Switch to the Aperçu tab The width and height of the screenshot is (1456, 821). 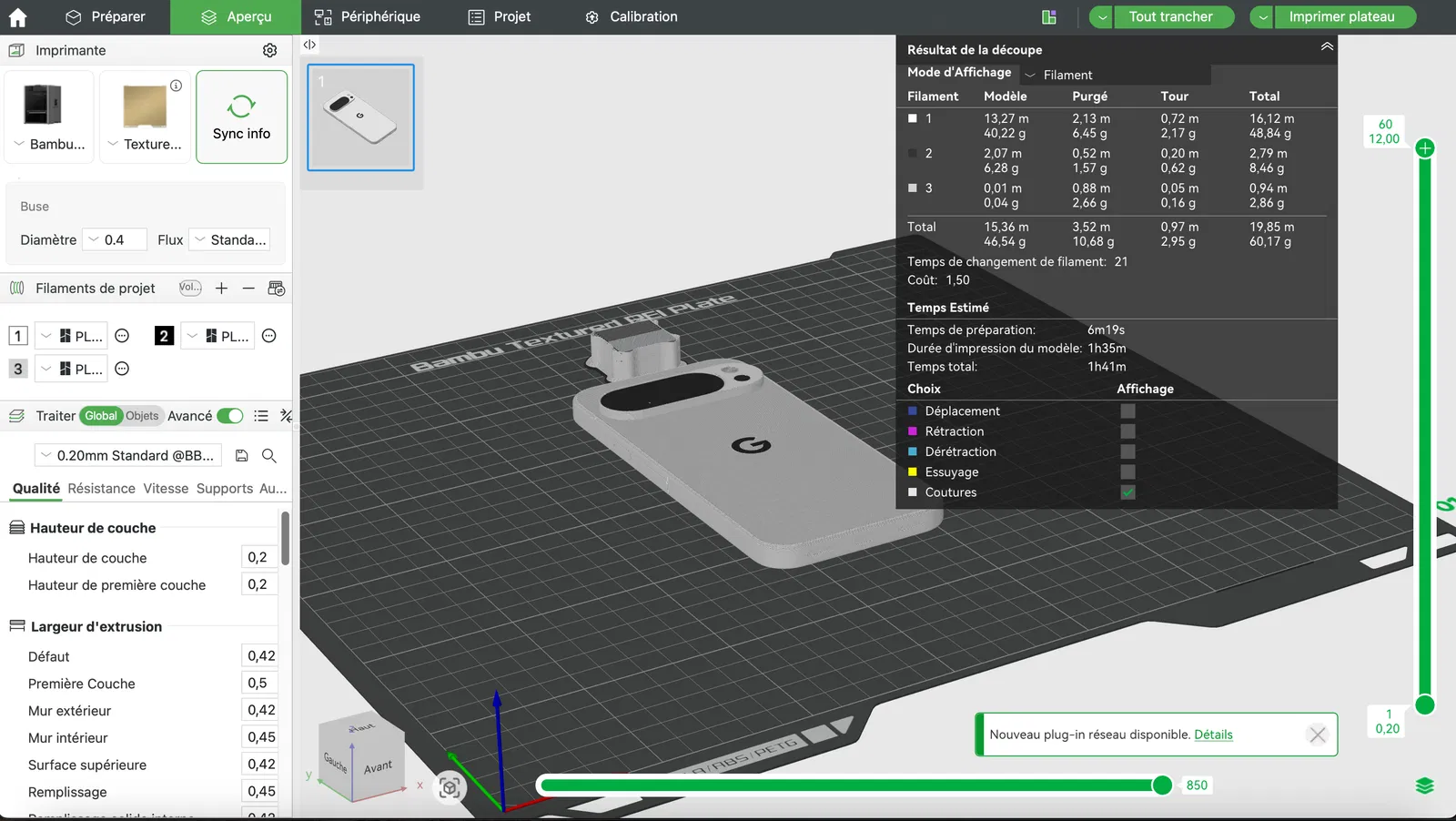[236, 17]
